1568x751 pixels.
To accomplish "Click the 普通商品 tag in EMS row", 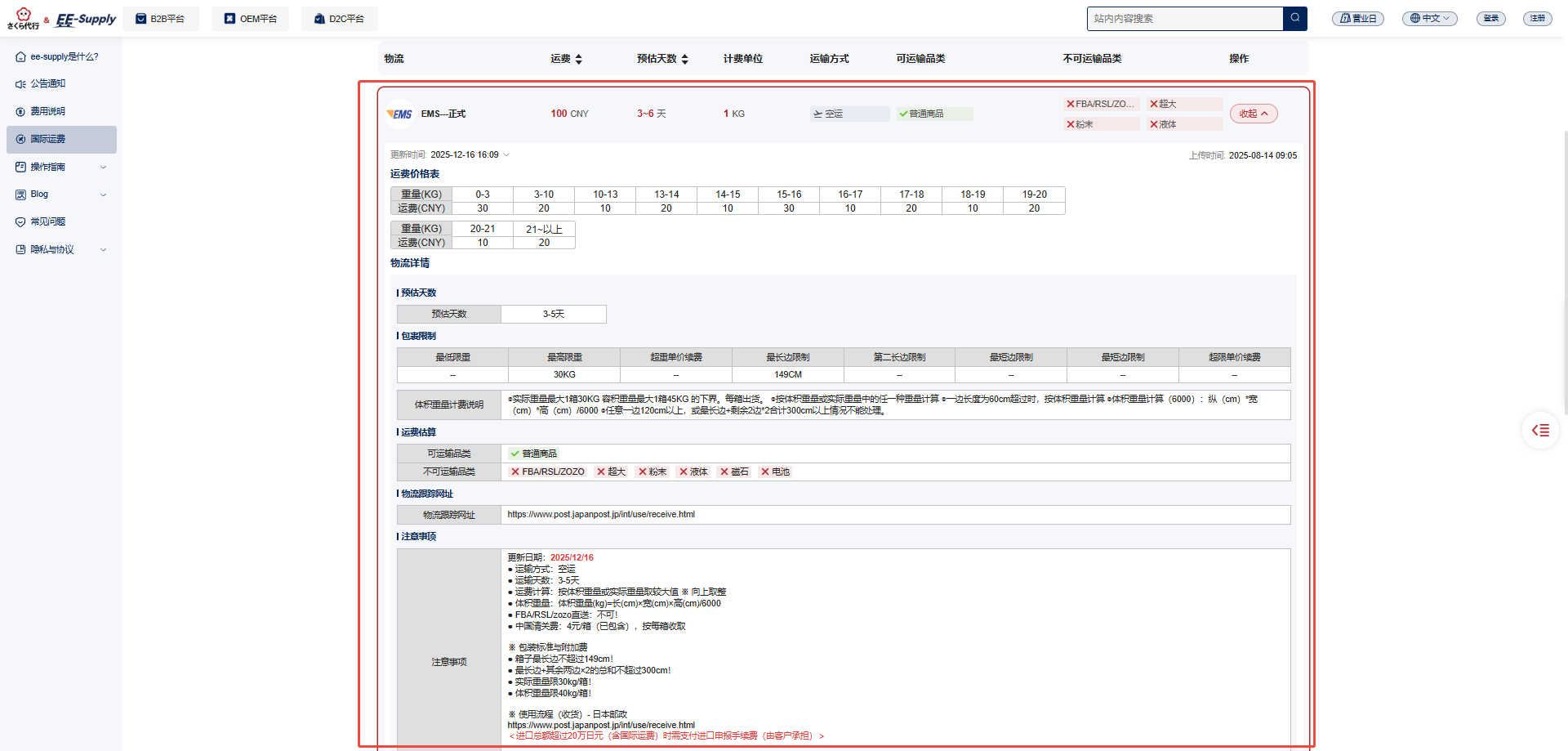I will tap(934, 114).
